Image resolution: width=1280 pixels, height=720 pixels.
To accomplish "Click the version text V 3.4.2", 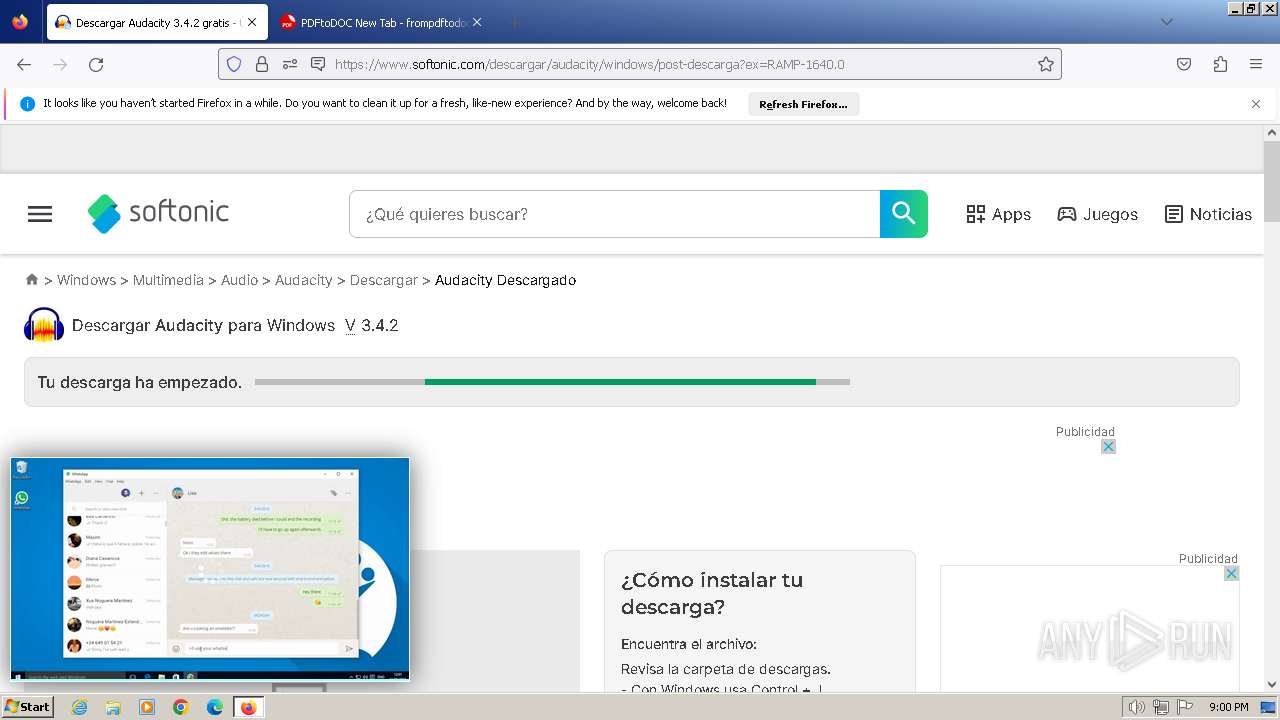I will [x=371, y=325].
